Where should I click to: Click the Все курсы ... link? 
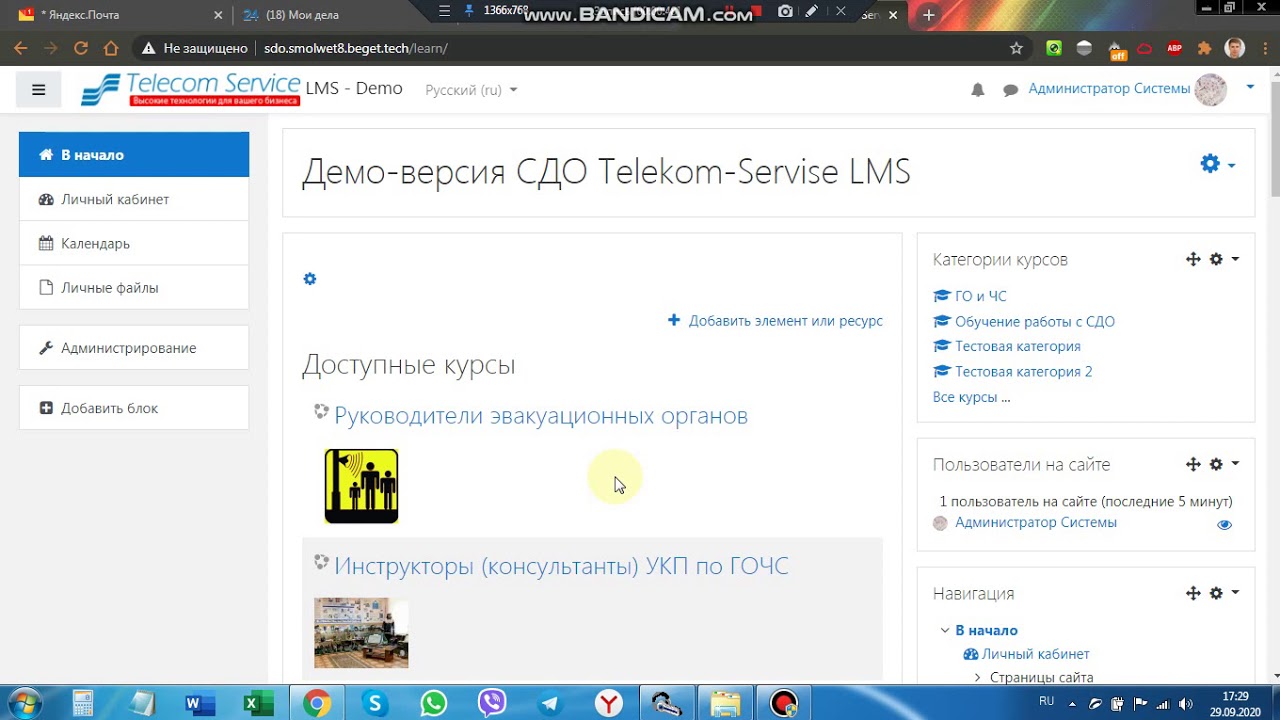(x=971, y=397)
